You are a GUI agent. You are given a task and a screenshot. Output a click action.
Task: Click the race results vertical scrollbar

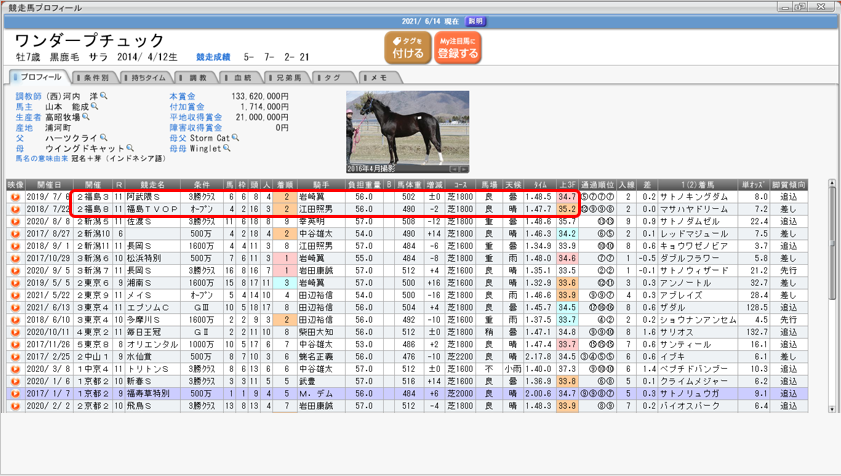[833, 300]
